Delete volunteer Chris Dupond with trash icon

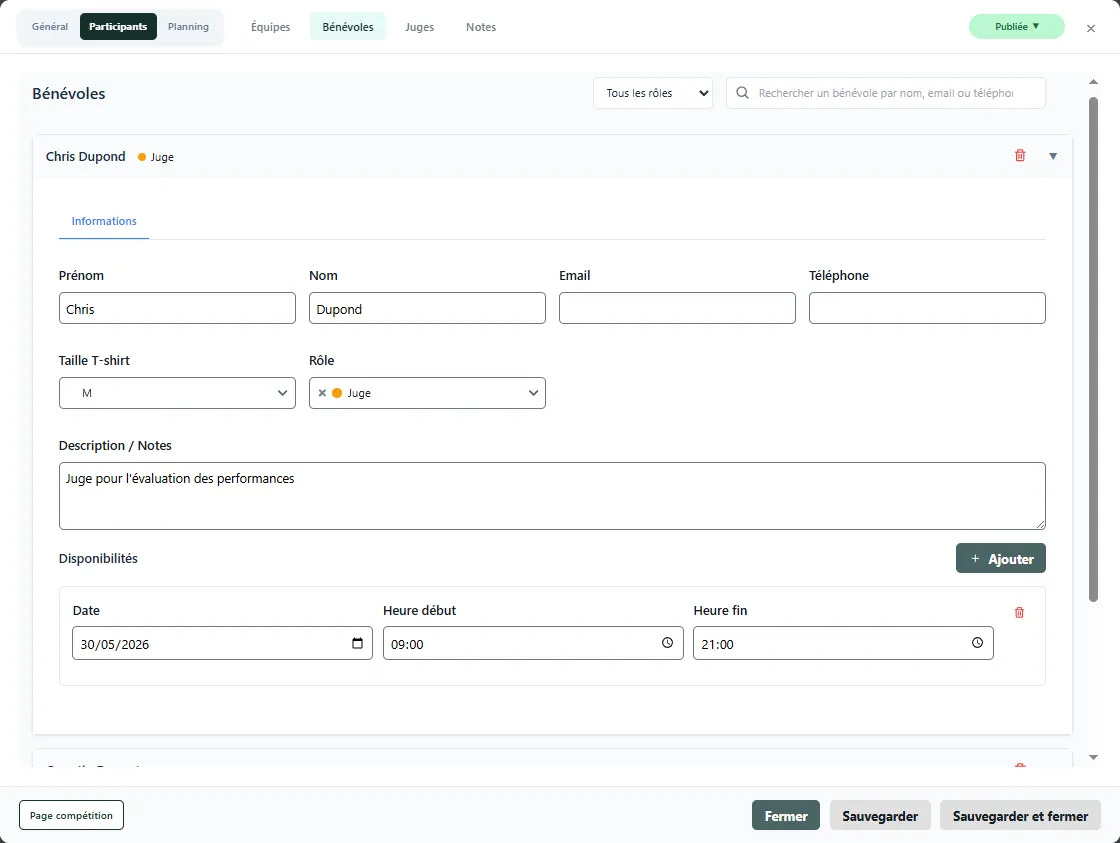(1020, 156)
